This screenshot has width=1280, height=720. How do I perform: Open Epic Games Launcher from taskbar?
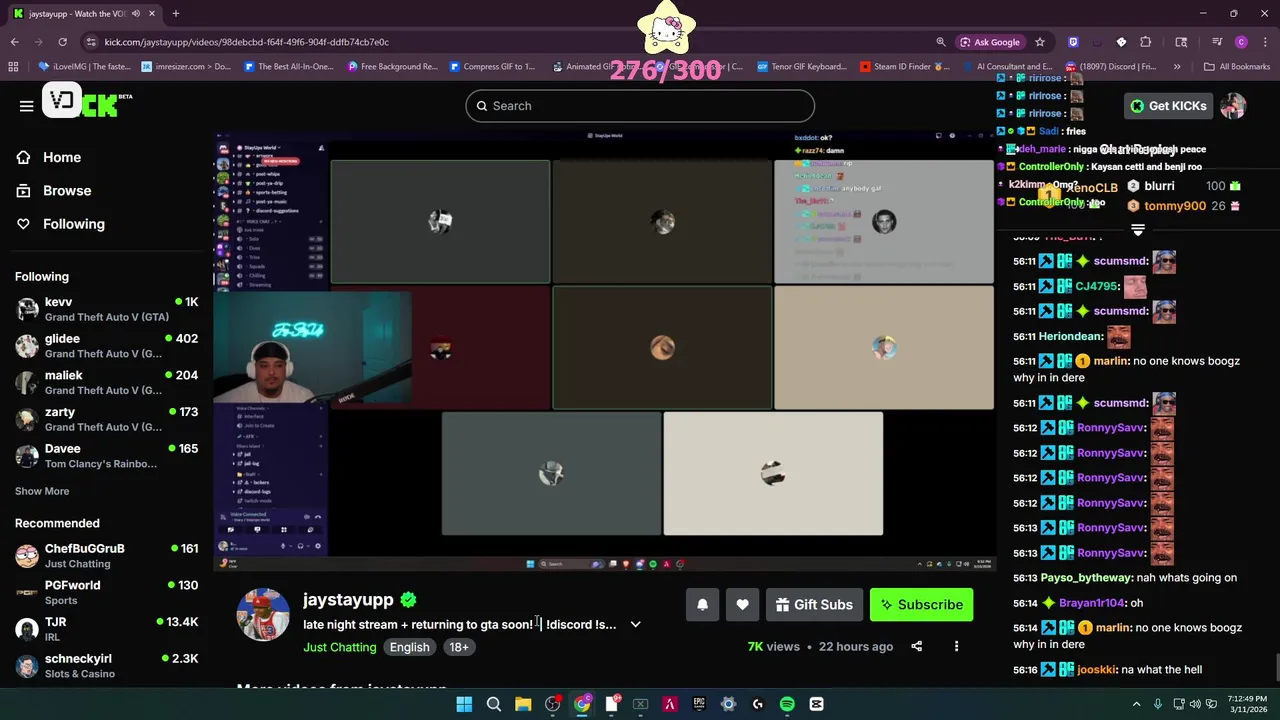(x=699, y=704)
